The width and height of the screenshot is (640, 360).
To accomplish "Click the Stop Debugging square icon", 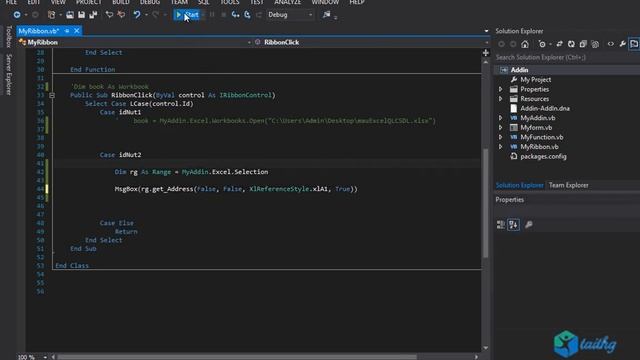I will click(x=224, y=15).
